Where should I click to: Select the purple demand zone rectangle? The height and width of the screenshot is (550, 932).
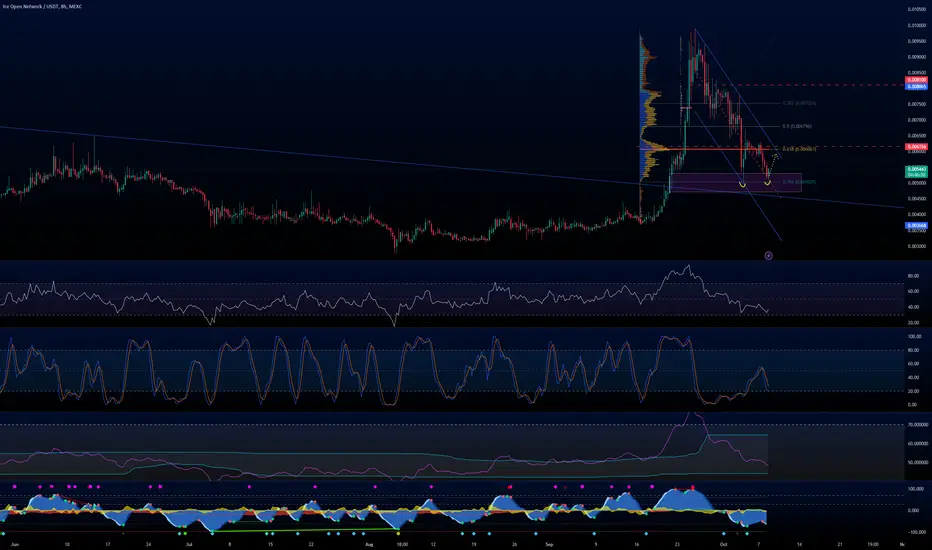(736, 183)
